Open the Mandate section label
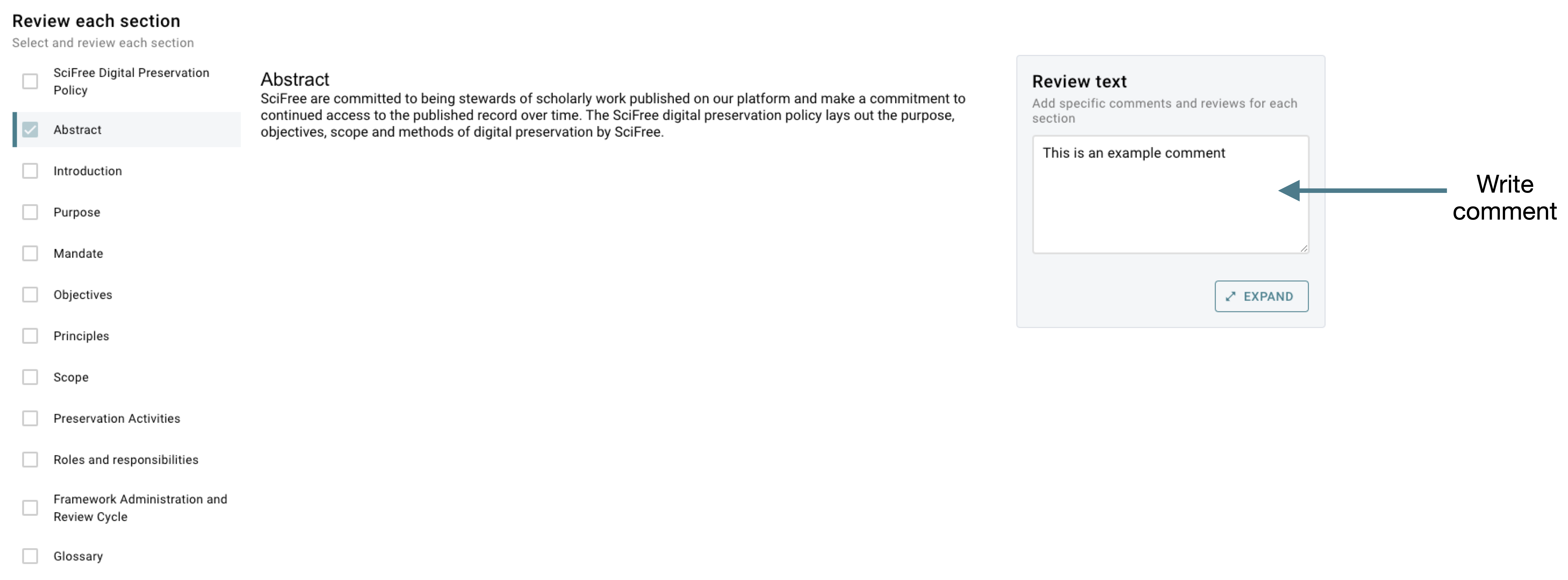The width and height of the screenshot is (1568, 580). 78,254
